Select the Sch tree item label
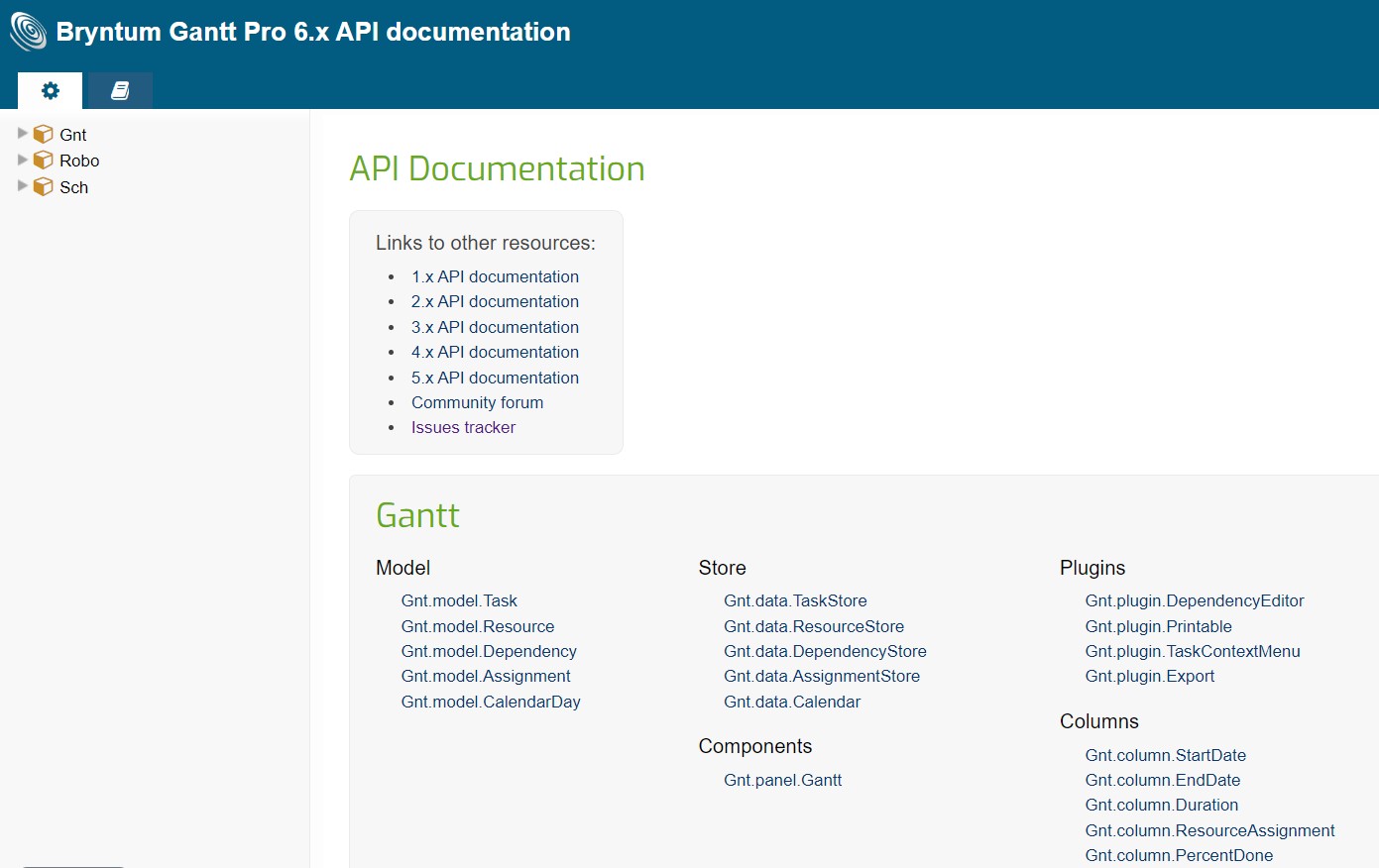This screenshot has height=868, width=1379. tap(73, 187)
